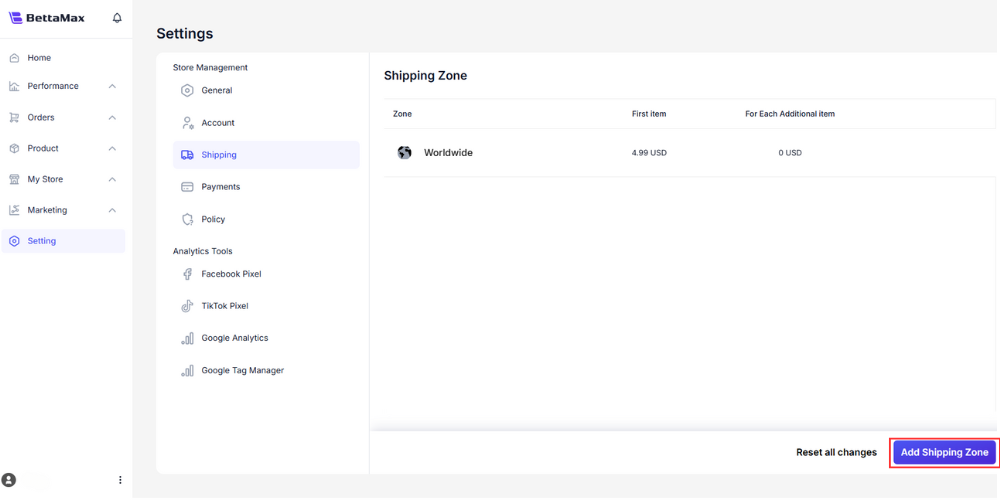This screenshot has height=500, width=1000.
Task: Expand the Orders menu chevron
Action: point(112,117)
